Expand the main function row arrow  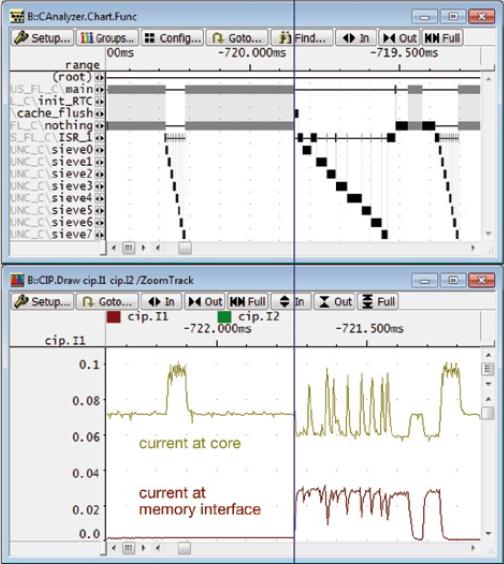pyautogui.click(x=100, y=89)
